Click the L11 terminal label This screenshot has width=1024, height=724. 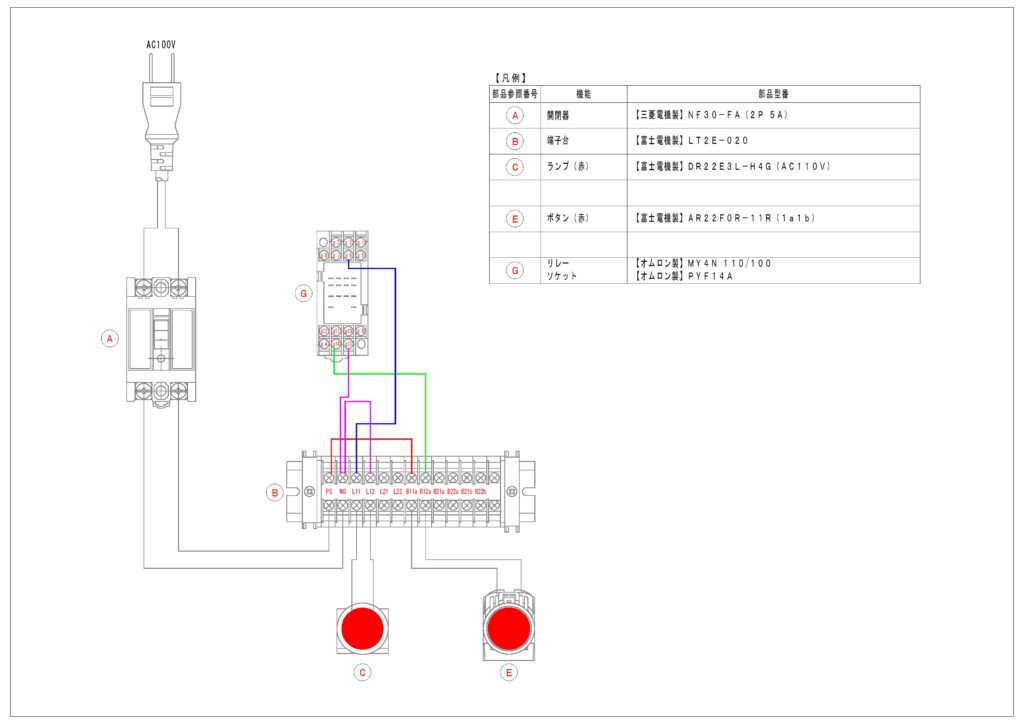pos(357,491)
